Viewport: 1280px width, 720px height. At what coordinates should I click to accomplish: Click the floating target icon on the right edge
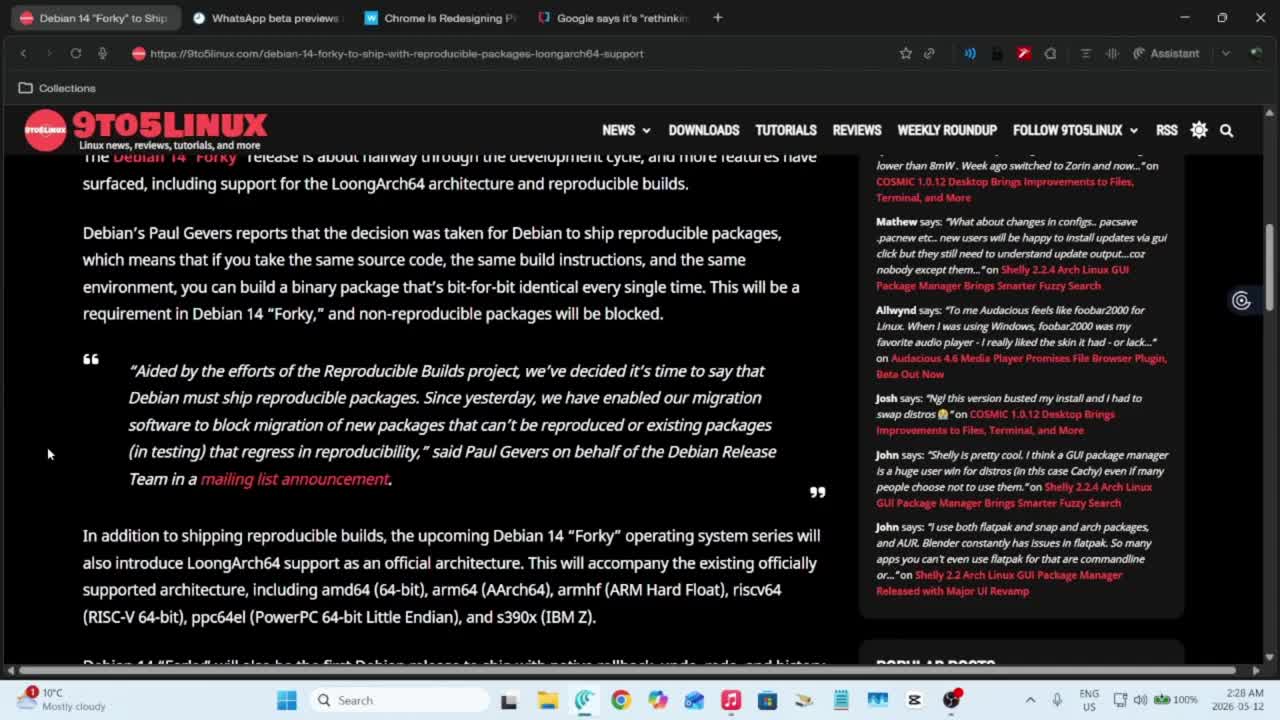click(1241, 300)
